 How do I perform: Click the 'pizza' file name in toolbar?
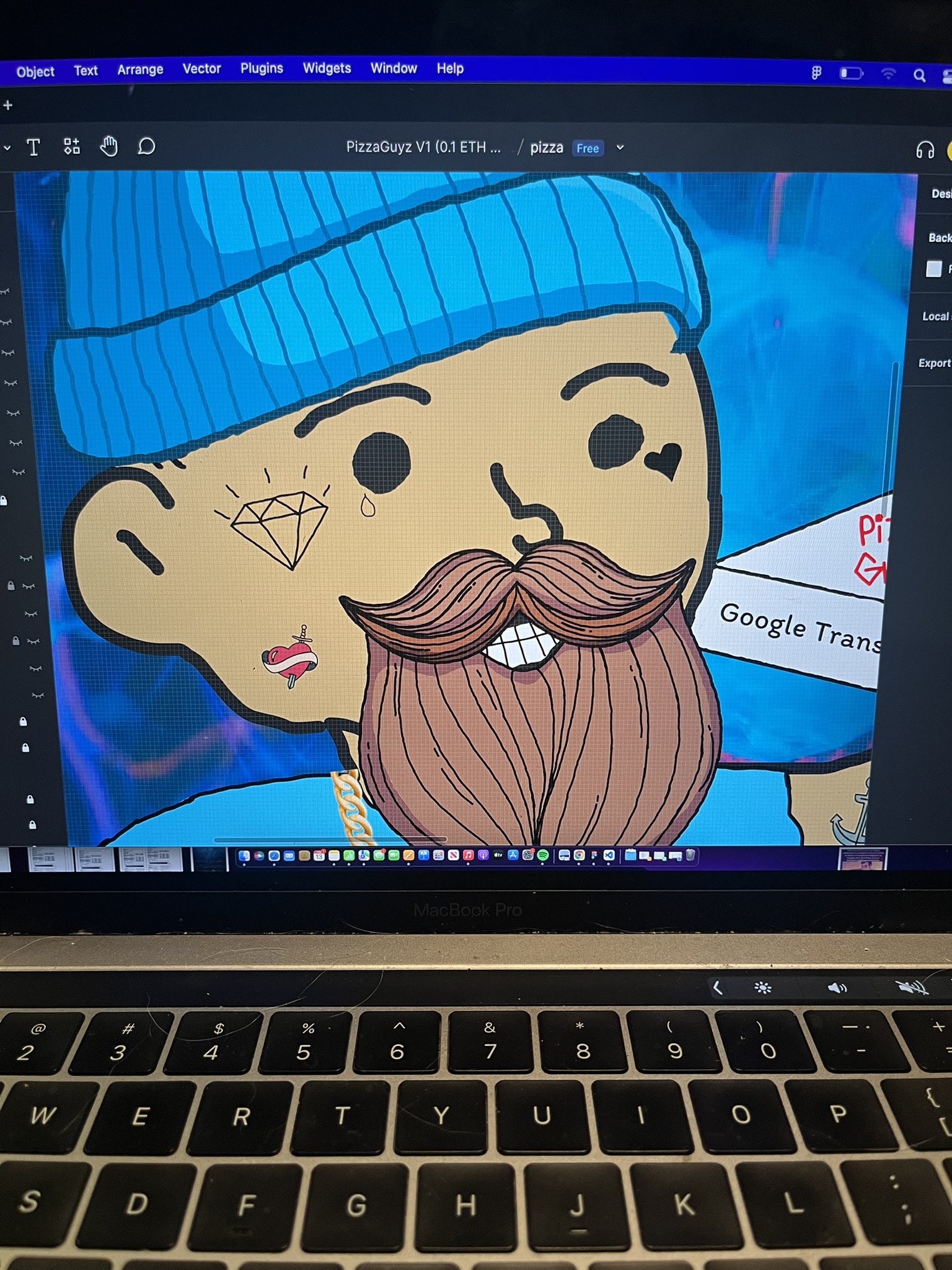point(547,148)
